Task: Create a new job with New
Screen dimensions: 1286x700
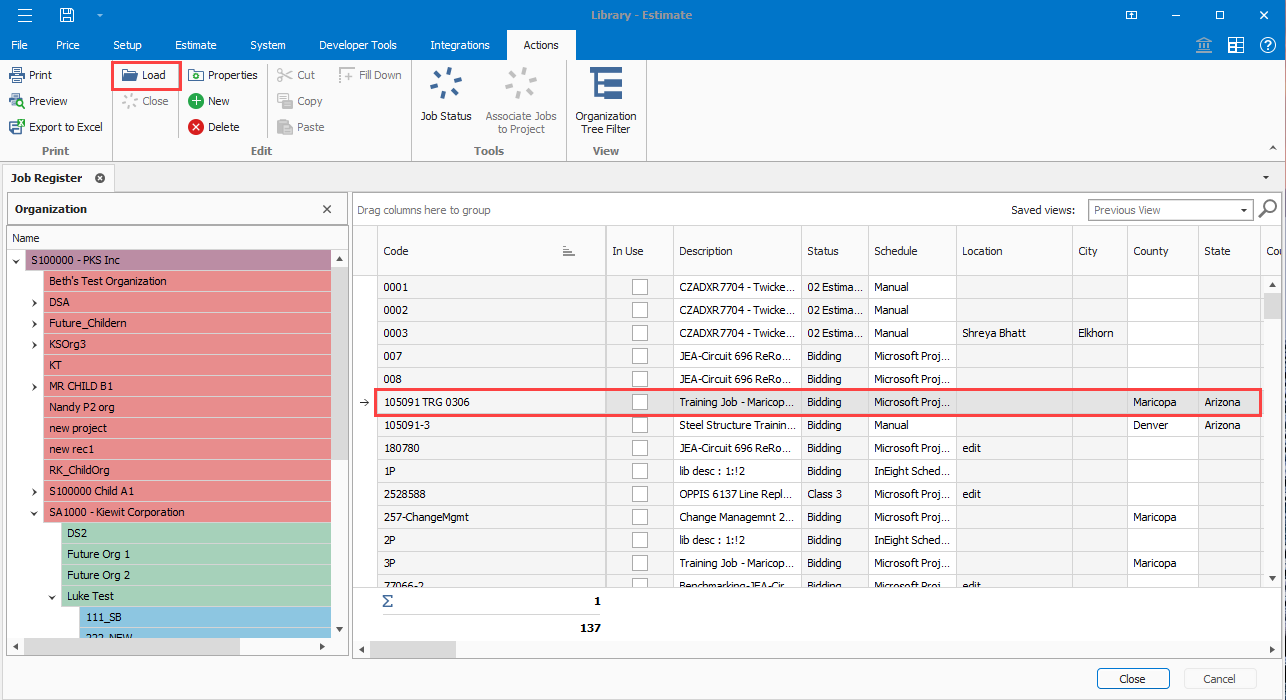Action: [208, 101]
